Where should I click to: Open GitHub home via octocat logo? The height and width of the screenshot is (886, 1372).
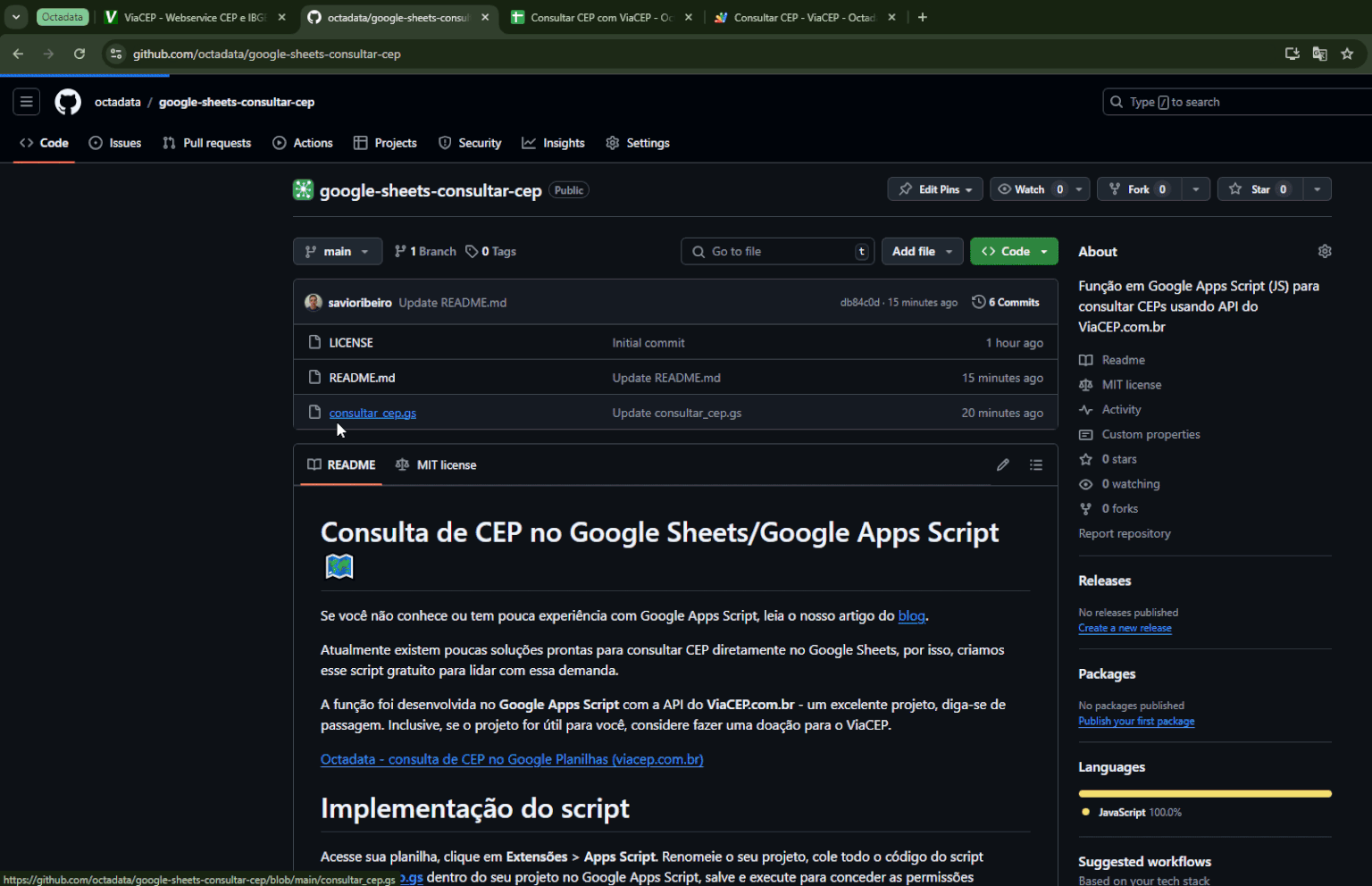tap(67, 101)
